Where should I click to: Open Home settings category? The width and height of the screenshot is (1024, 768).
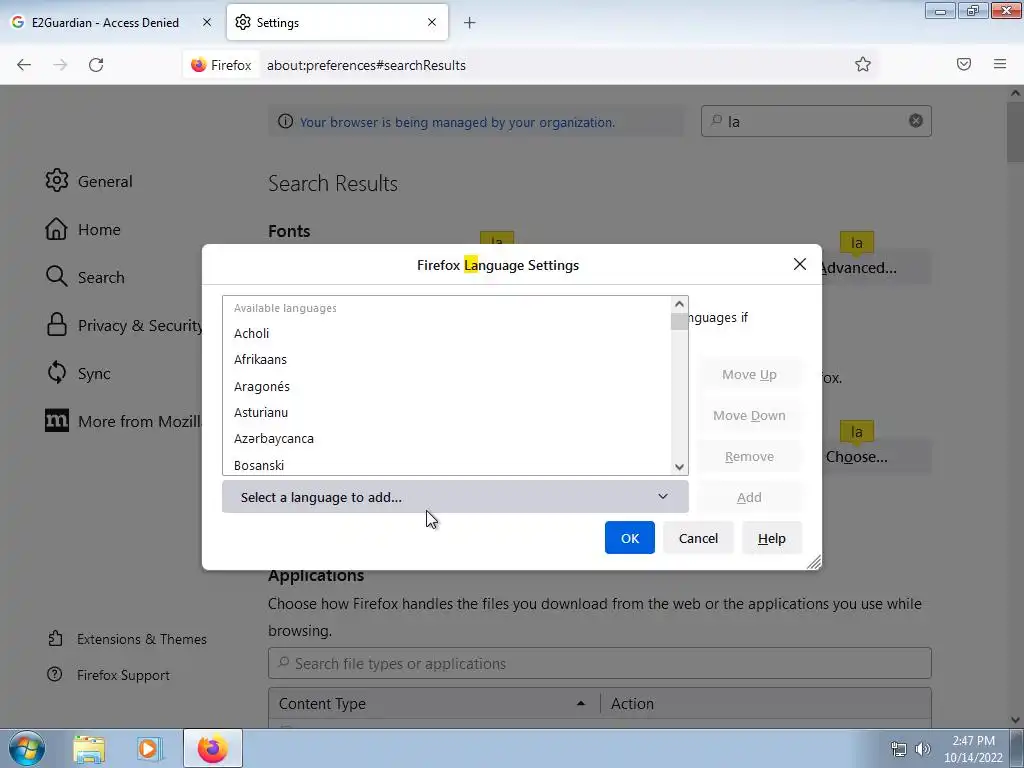(x=83, y=229)
